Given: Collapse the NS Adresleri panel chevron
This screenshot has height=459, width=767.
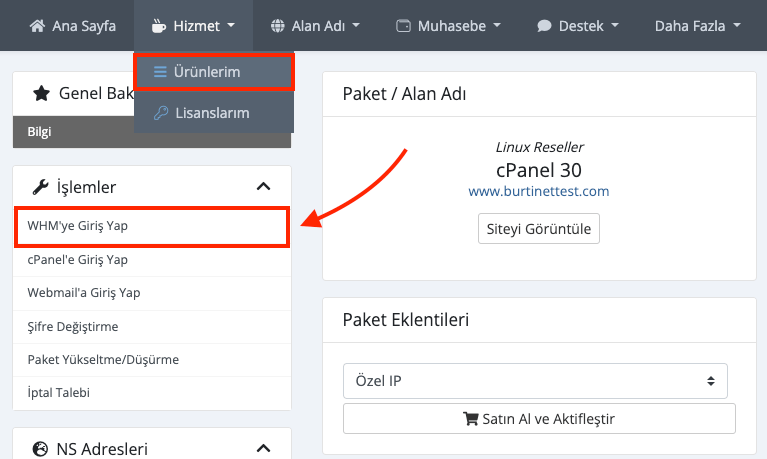Looking at the screenshot, I should (263, 449).
